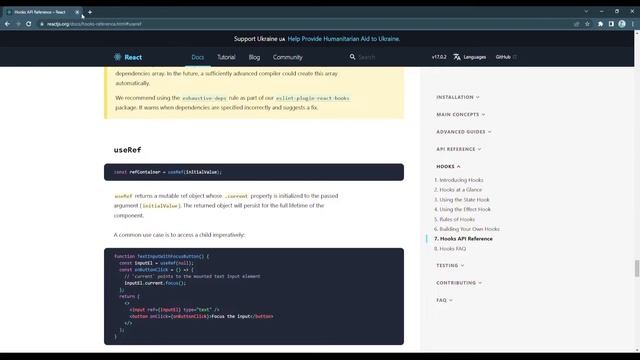Open the Blog navigation tab

tap(254, 57)
